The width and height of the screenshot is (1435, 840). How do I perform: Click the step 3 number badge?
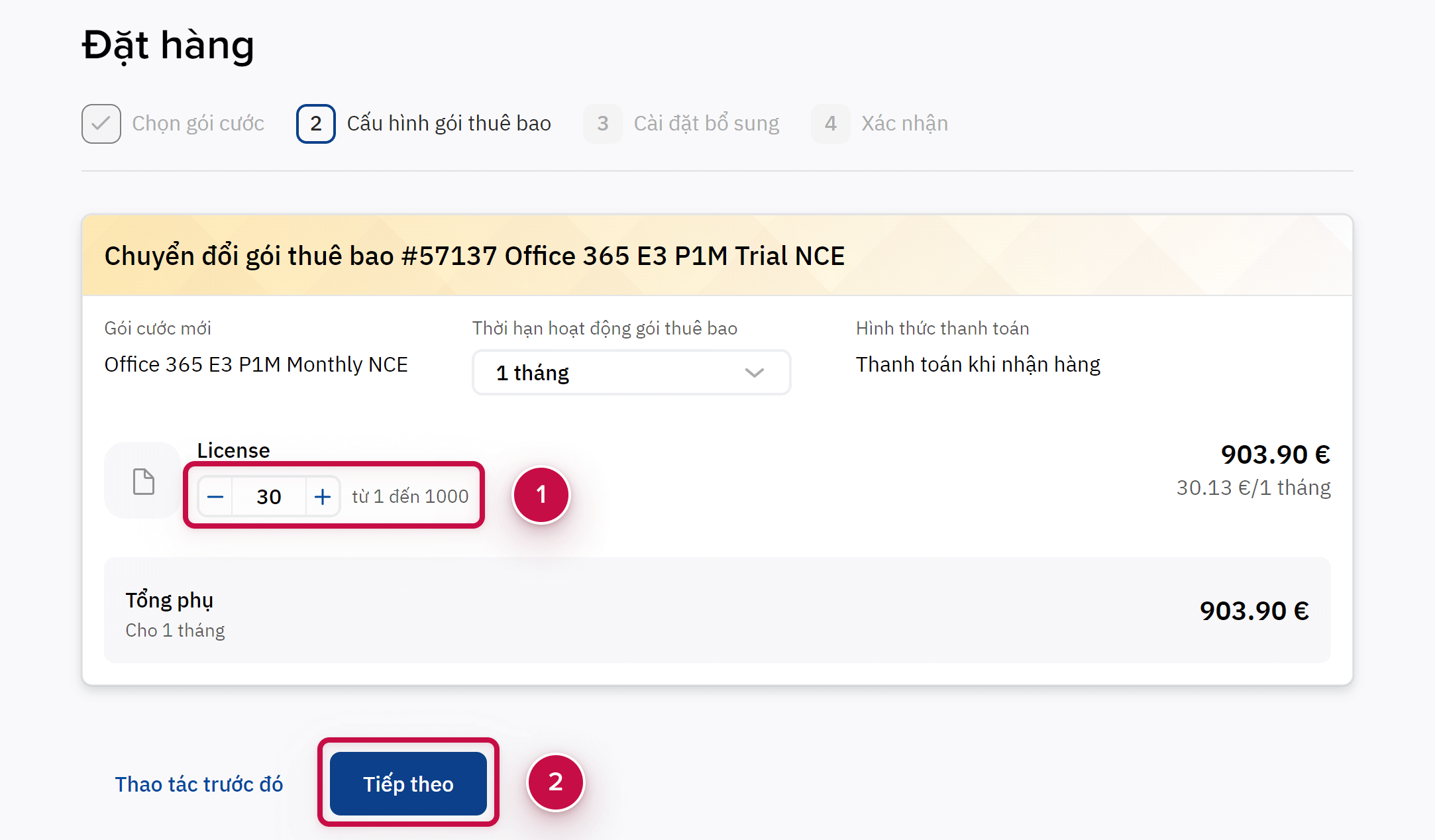point(602,124)
